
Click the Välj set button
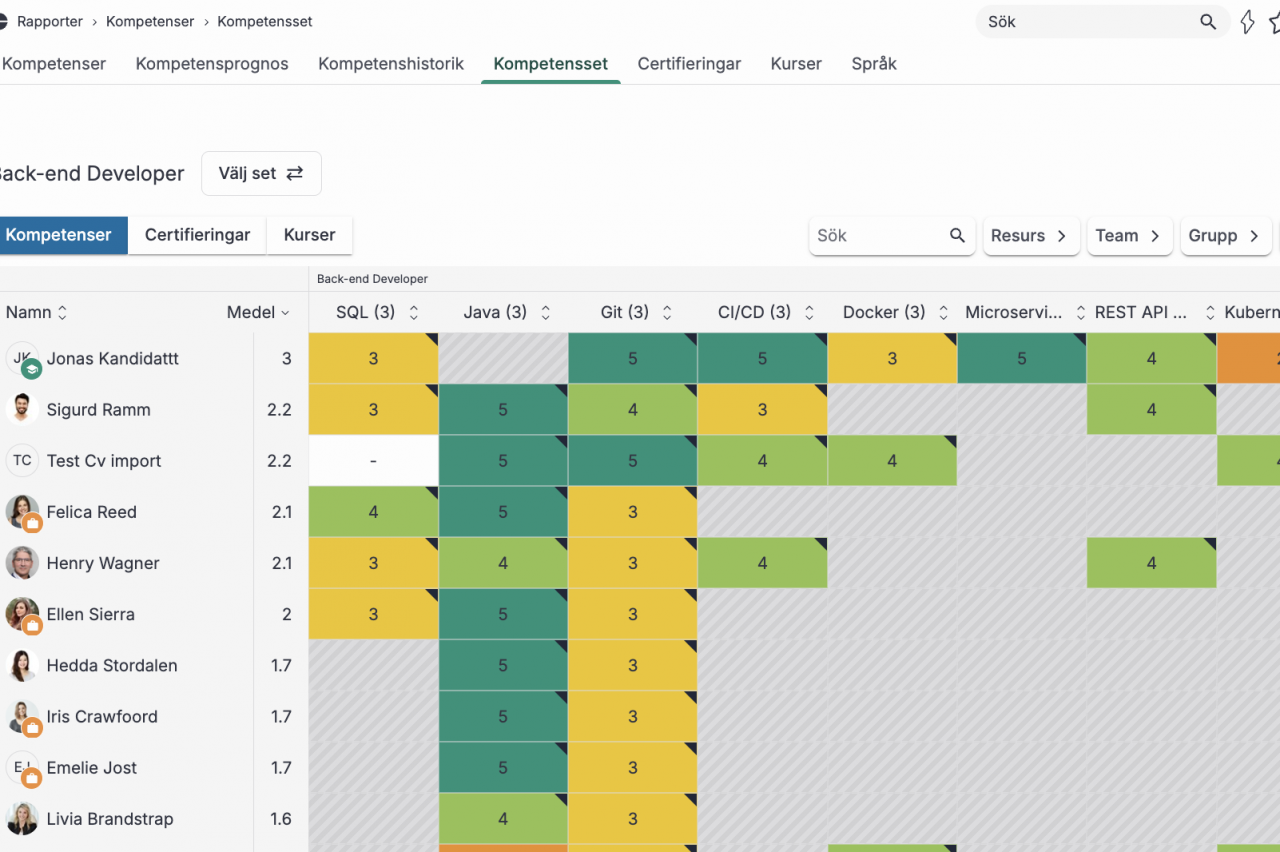tap(261, 173)
